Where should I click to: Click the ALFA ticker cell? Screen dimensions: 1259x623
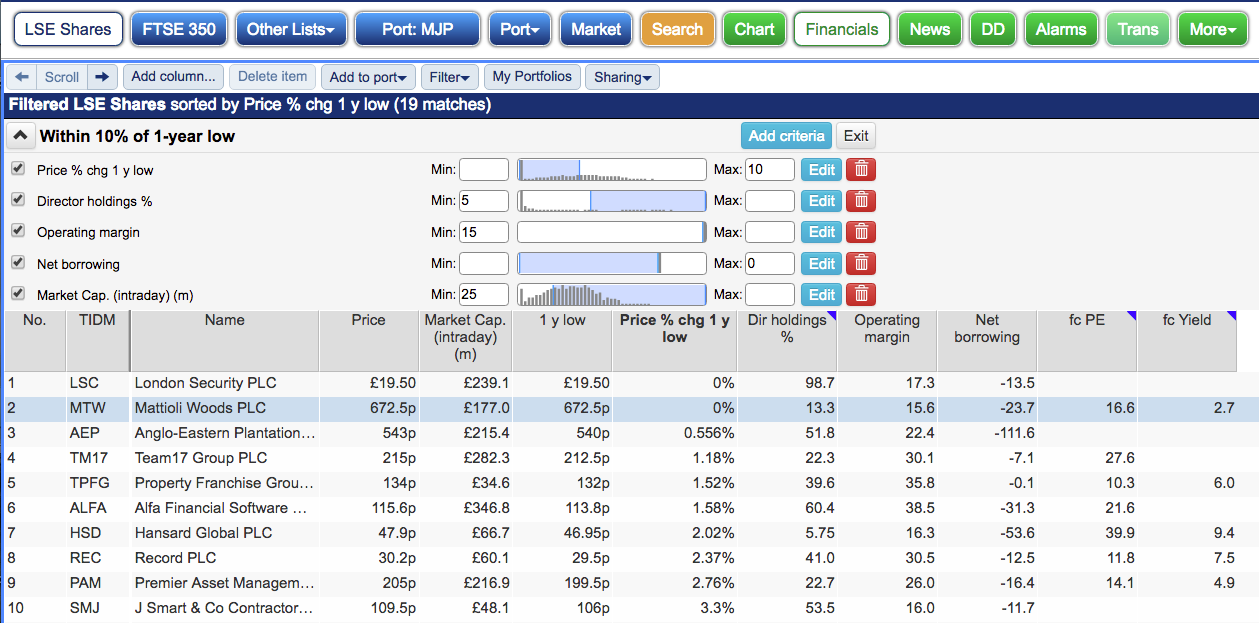[x=98, y=508]
